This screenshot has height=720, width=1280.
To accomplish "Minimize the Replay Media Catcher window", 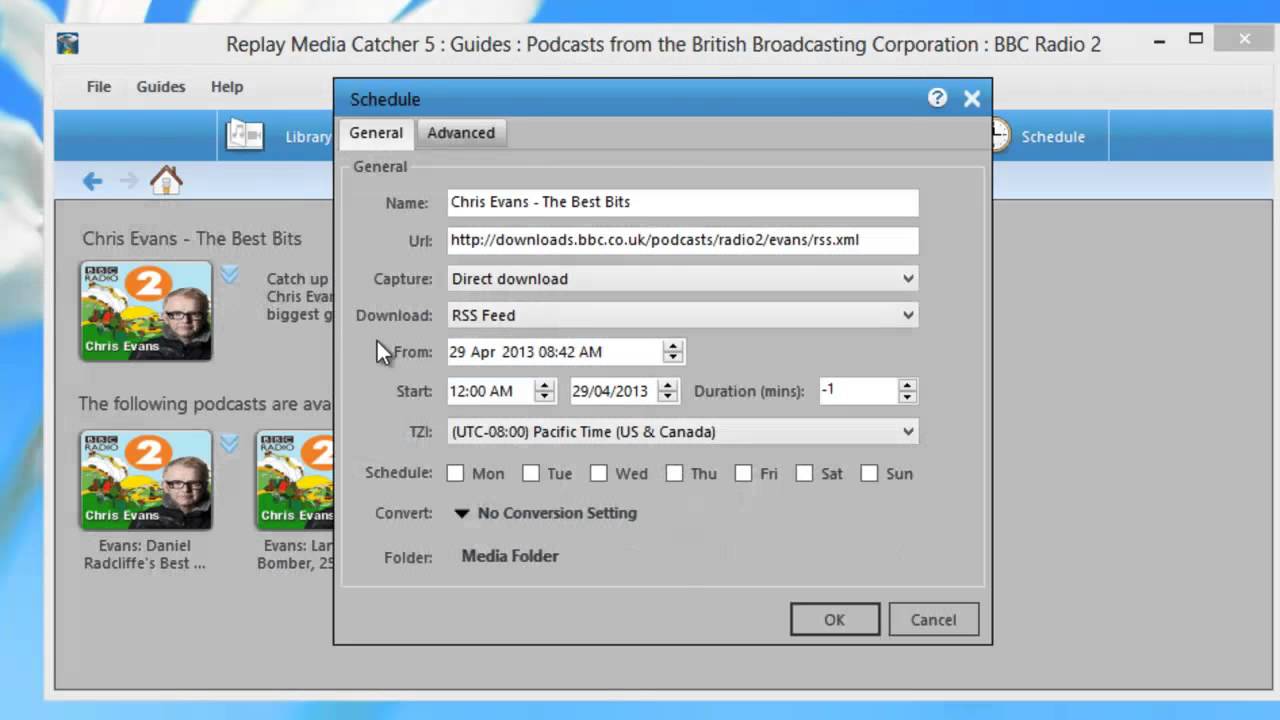I will click(1160, 42).
